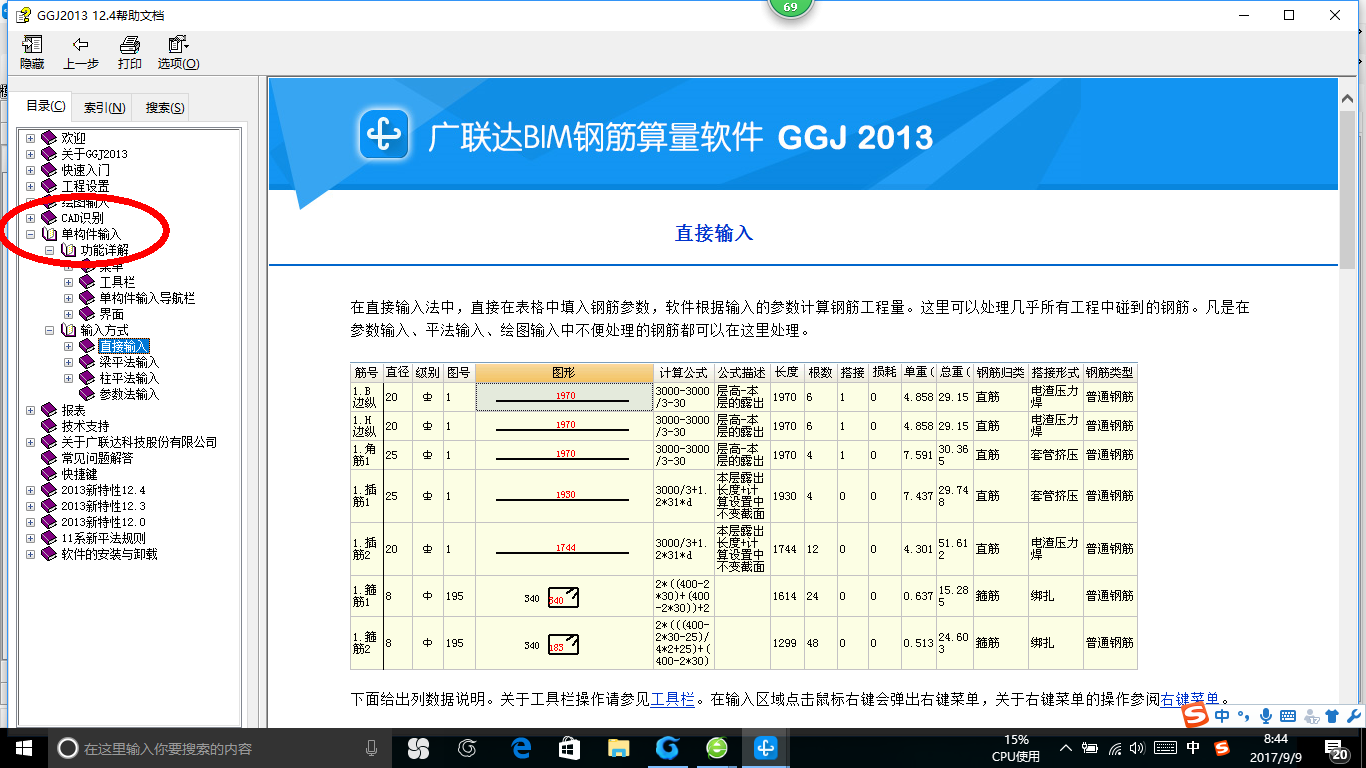Show hidden system tray icons
This screenshot has height=768, width=1366.
click(x=1067, y=748)
